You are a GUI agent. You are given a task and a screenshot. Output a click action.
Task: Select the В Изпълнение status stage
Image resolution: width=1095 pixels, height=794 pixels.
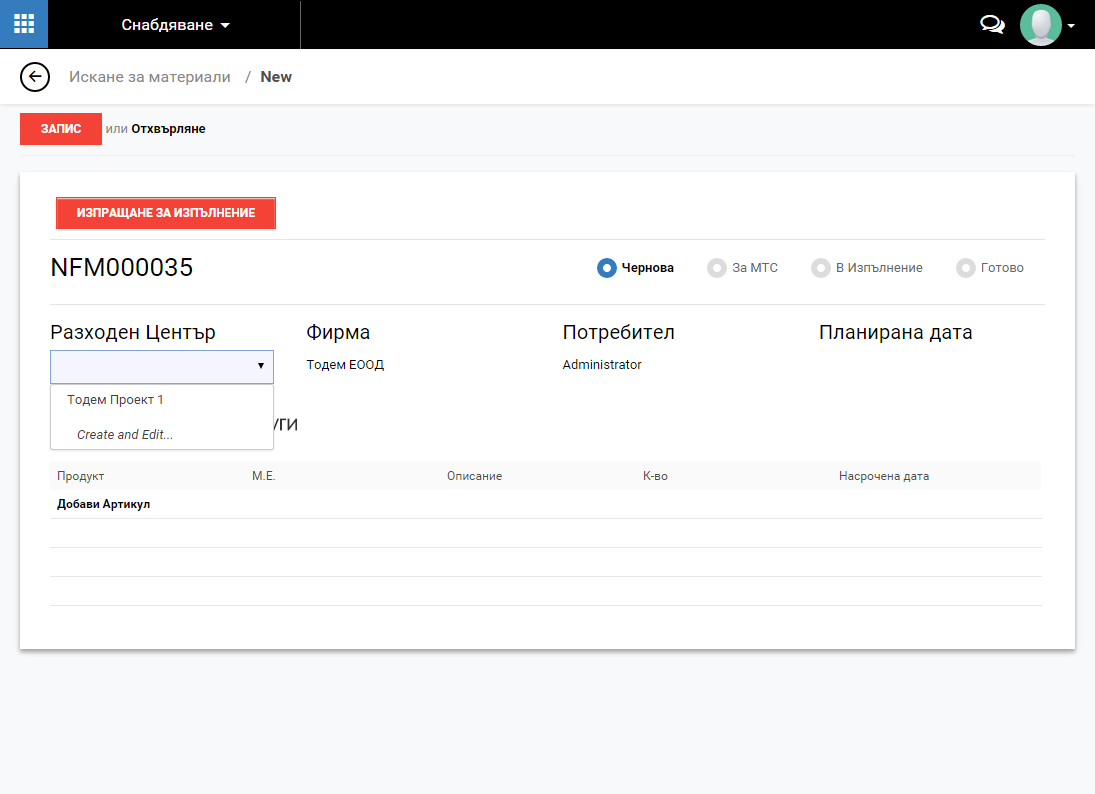(867, 268)
